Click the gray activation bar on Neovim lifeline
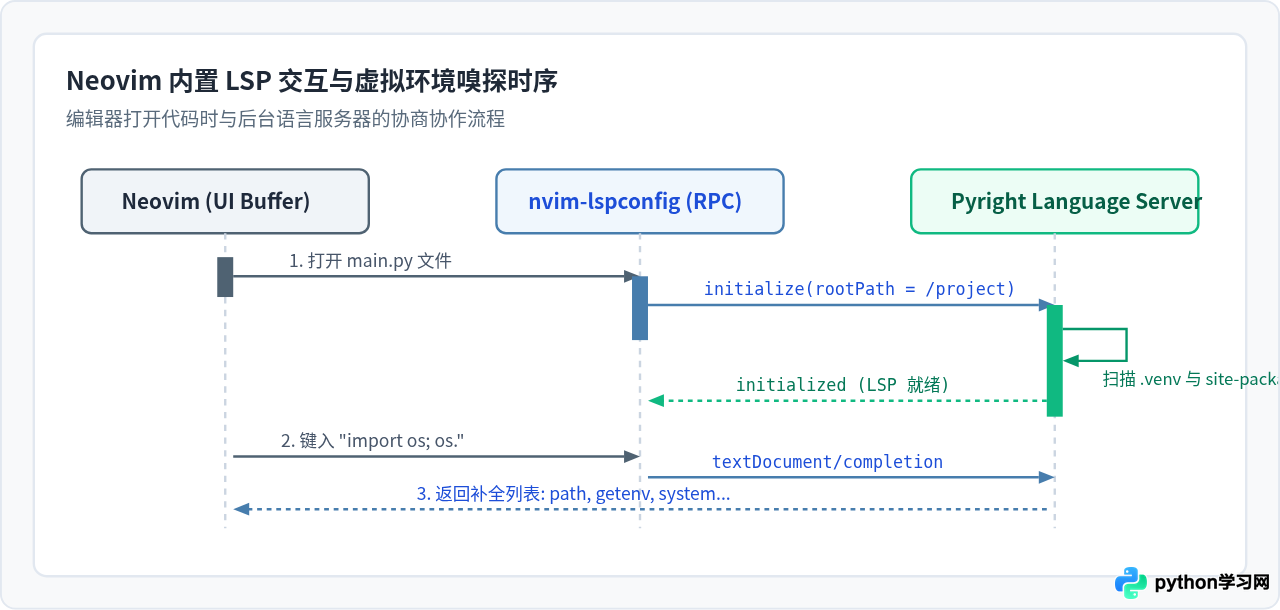Image resolution: width=1280 pixels, height=610 pixels. click(x=225, y=277)
